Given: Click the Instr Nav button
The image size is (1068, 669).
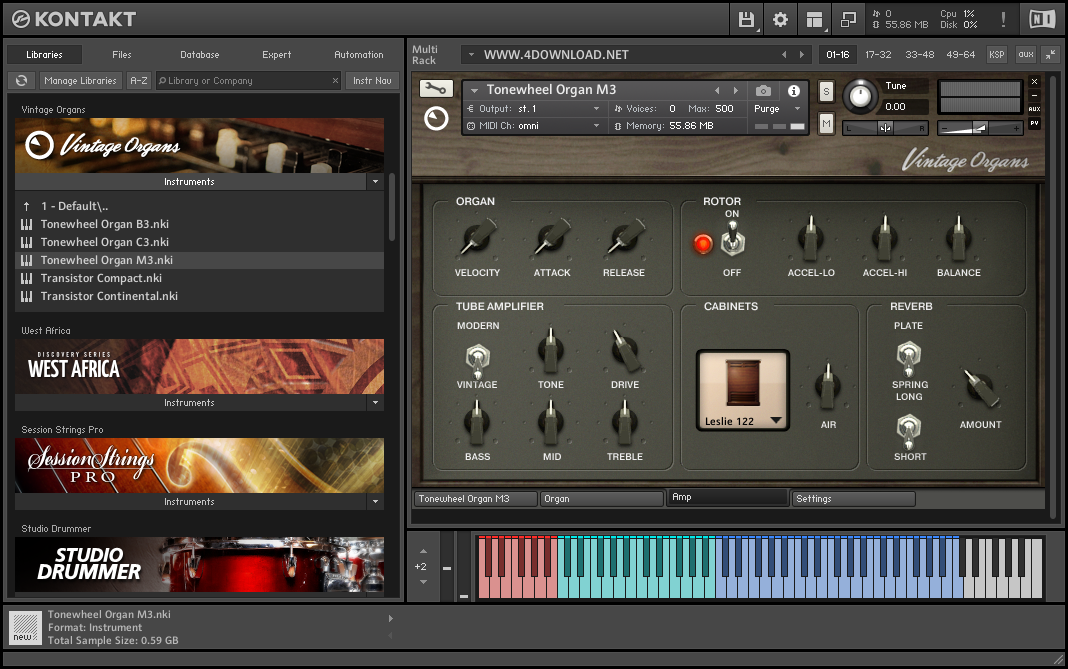Looking at the screenshot, I should pos(373,81).
